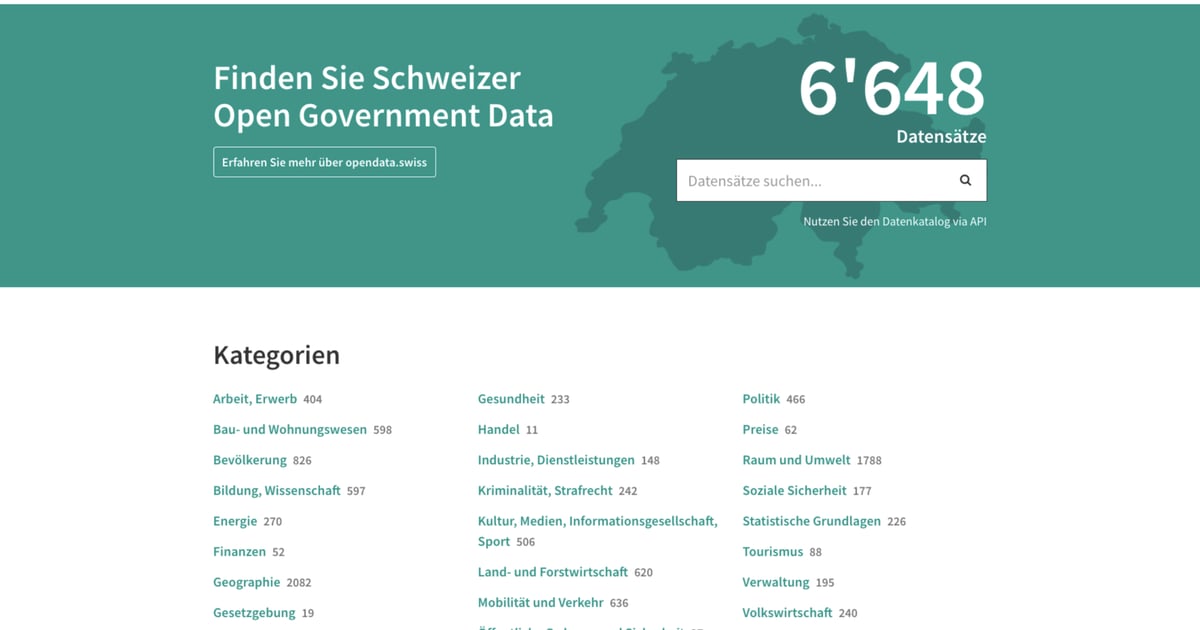Click the 'Datensätze' label under the count
Screen dimensions: 1200x630
(x=941, y=137)
